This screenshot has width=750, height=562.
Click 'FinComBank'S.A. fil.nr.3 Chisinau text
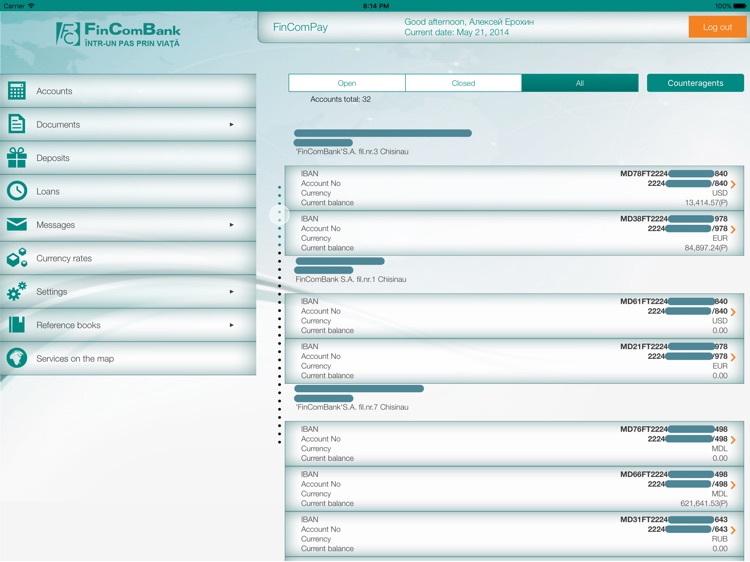click(x=352, y=152)
